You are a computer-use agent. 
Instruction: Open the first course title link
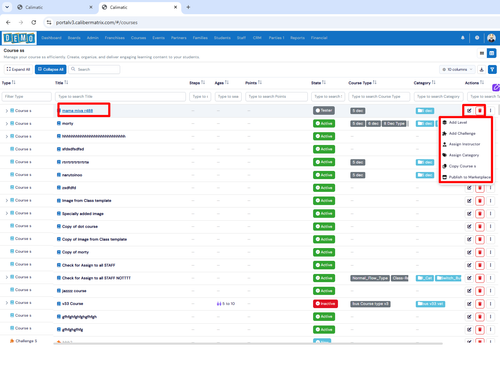[x=77, y=111]
